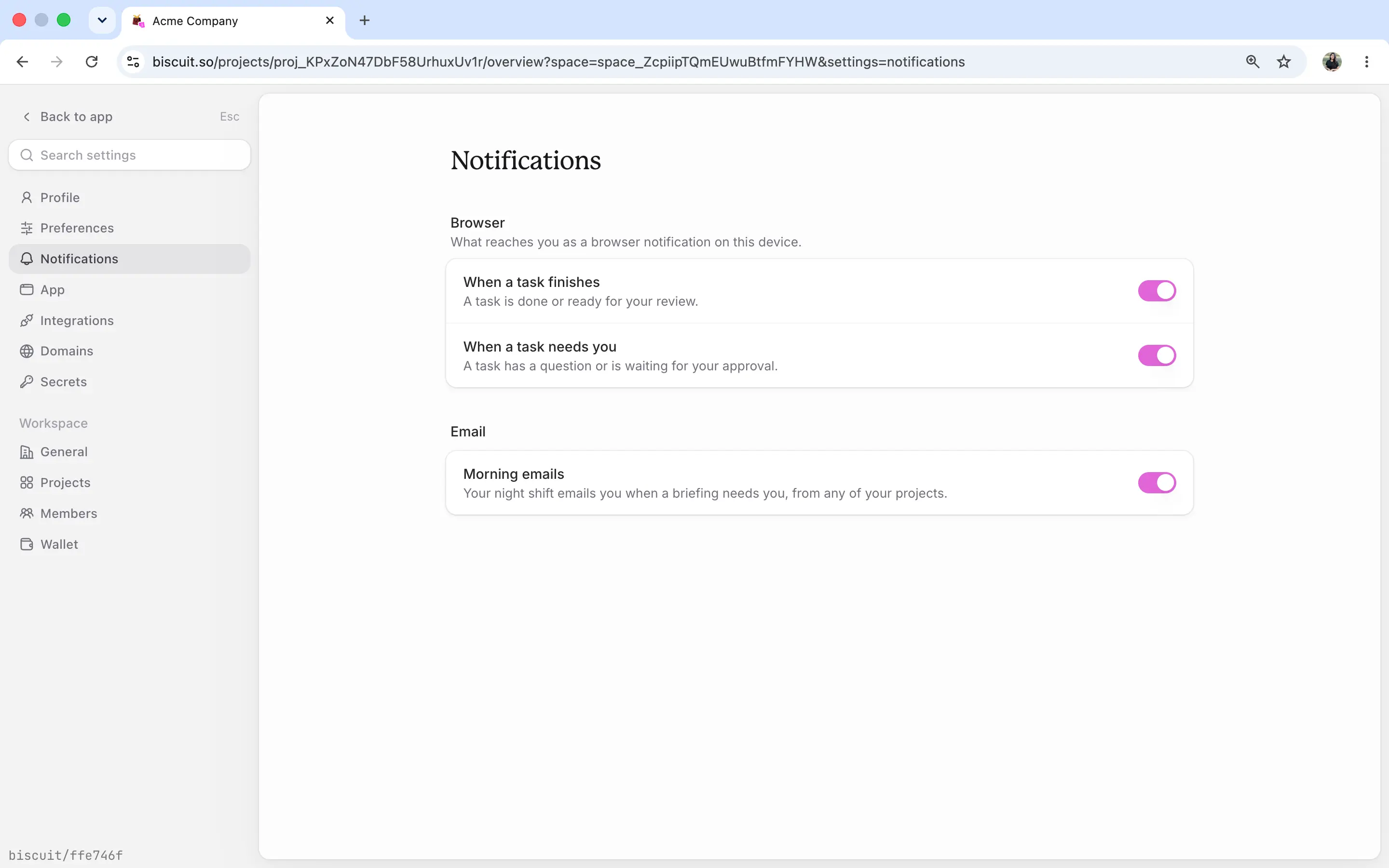The image size is (1389, 868).
Task: Click the App window icon
Action: point(27,289)
